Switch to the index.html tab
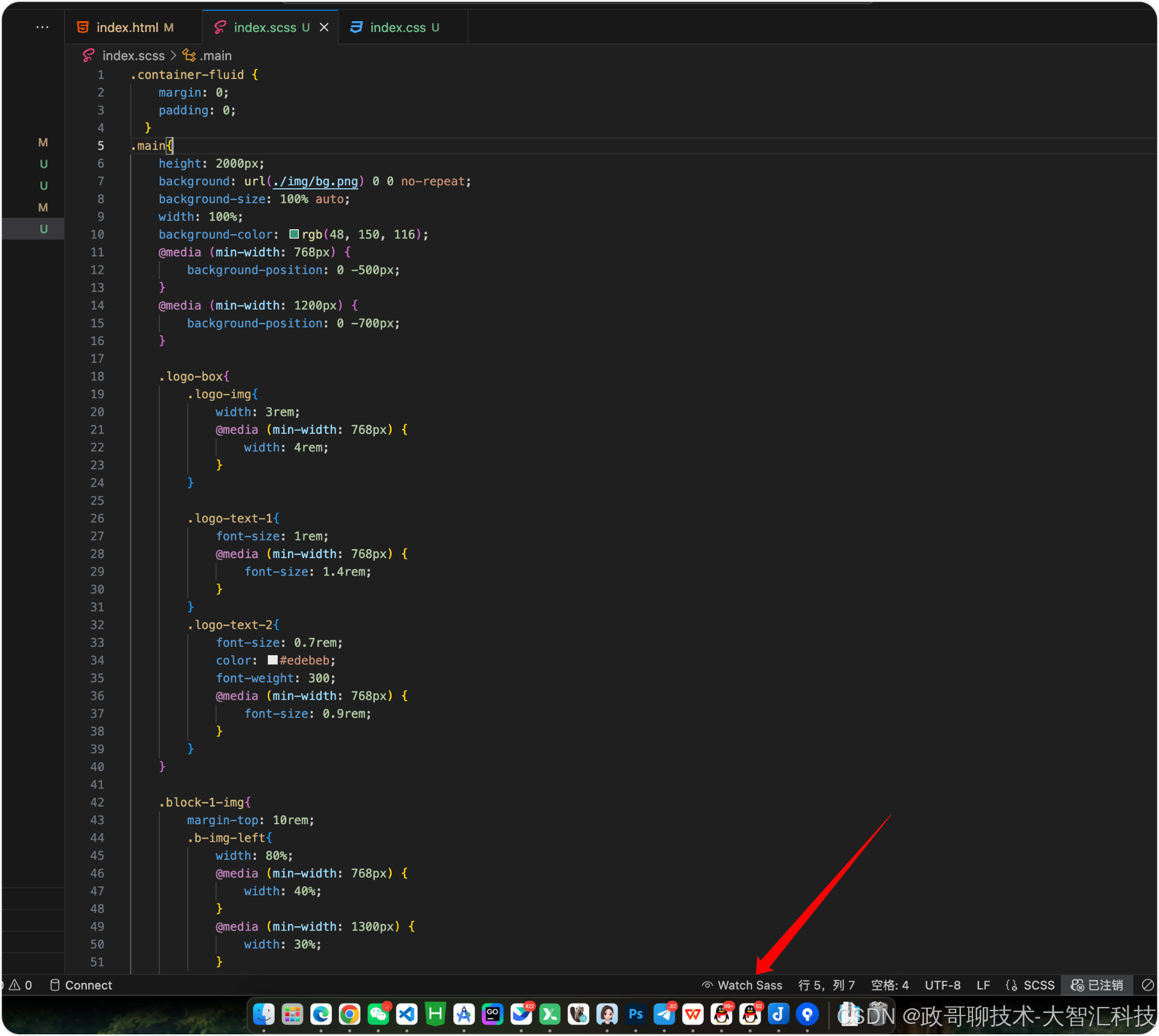 click(x=127, y=28)
